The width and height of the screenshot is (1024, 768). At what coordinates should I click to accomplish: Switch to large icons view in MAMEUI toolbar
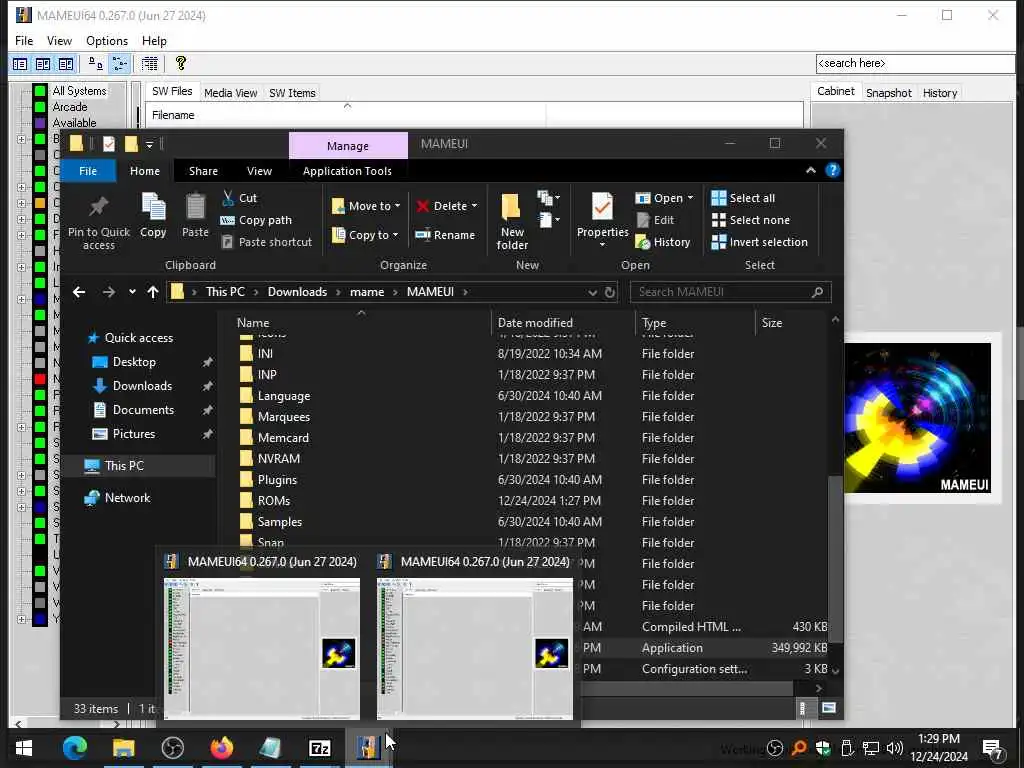[x=96, y=64]
